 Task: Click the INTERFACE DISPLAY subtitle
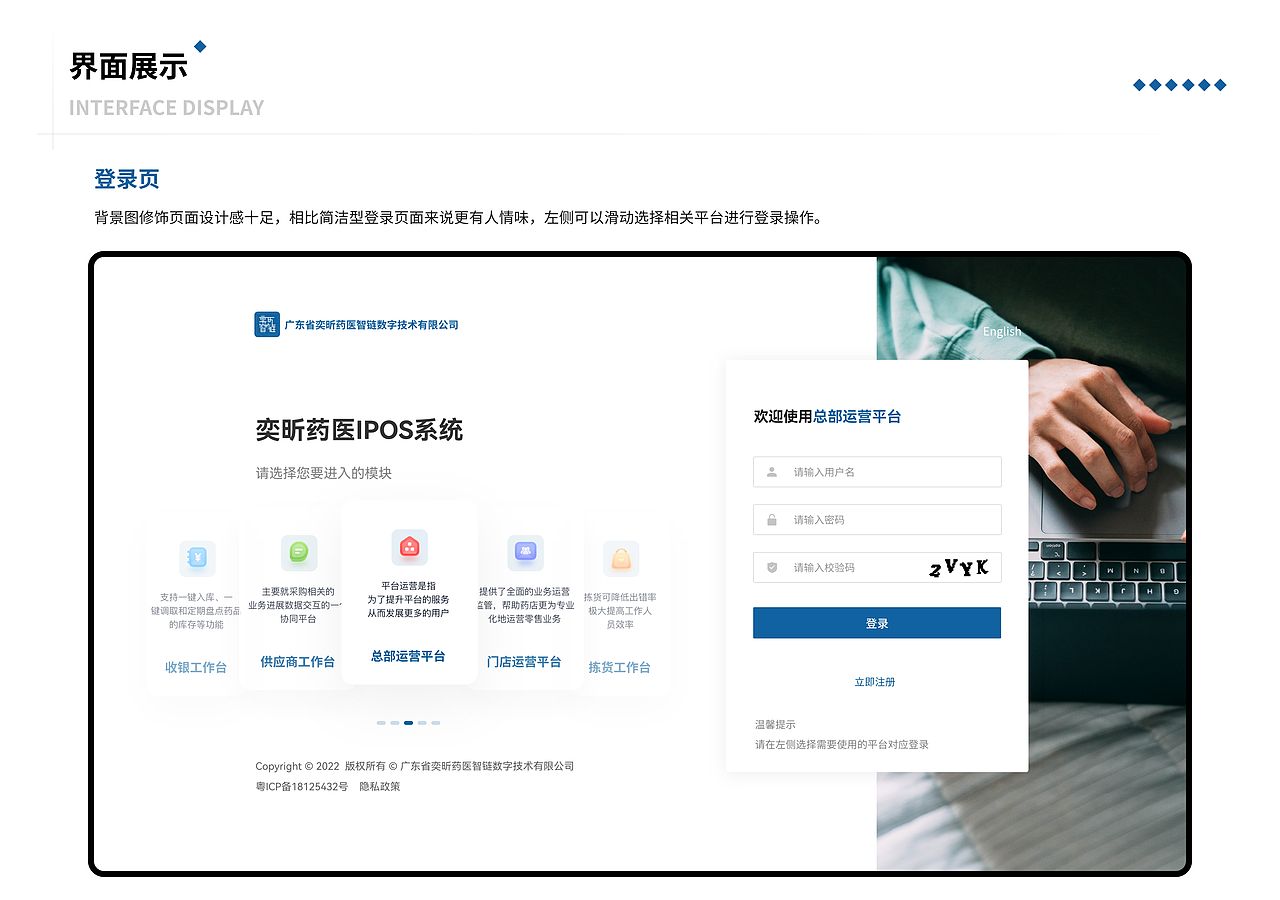[x=167, y=108]
